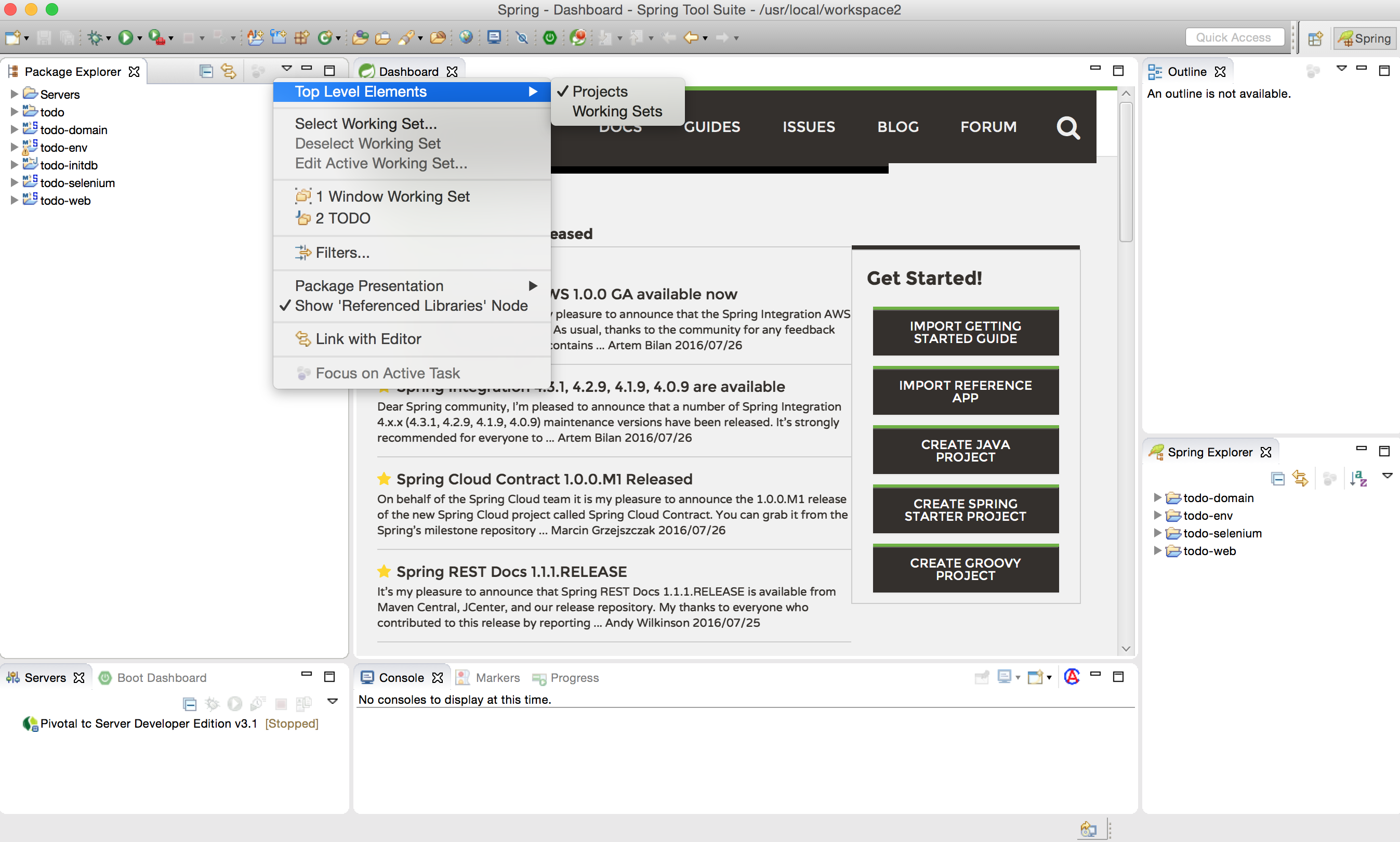1400x842 pixels.
Task: Open Package Presentation submenu
Action: tap(411, 285)
